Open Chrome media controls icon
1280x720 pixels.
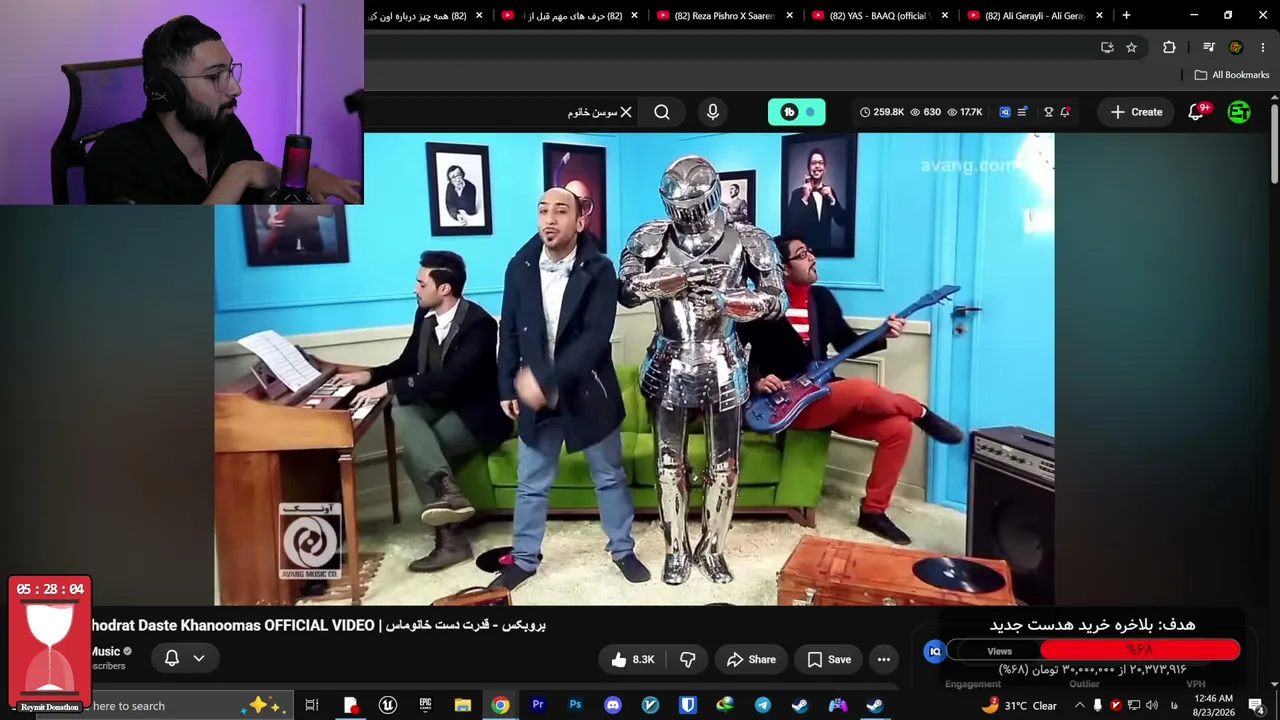[1208, 47]
